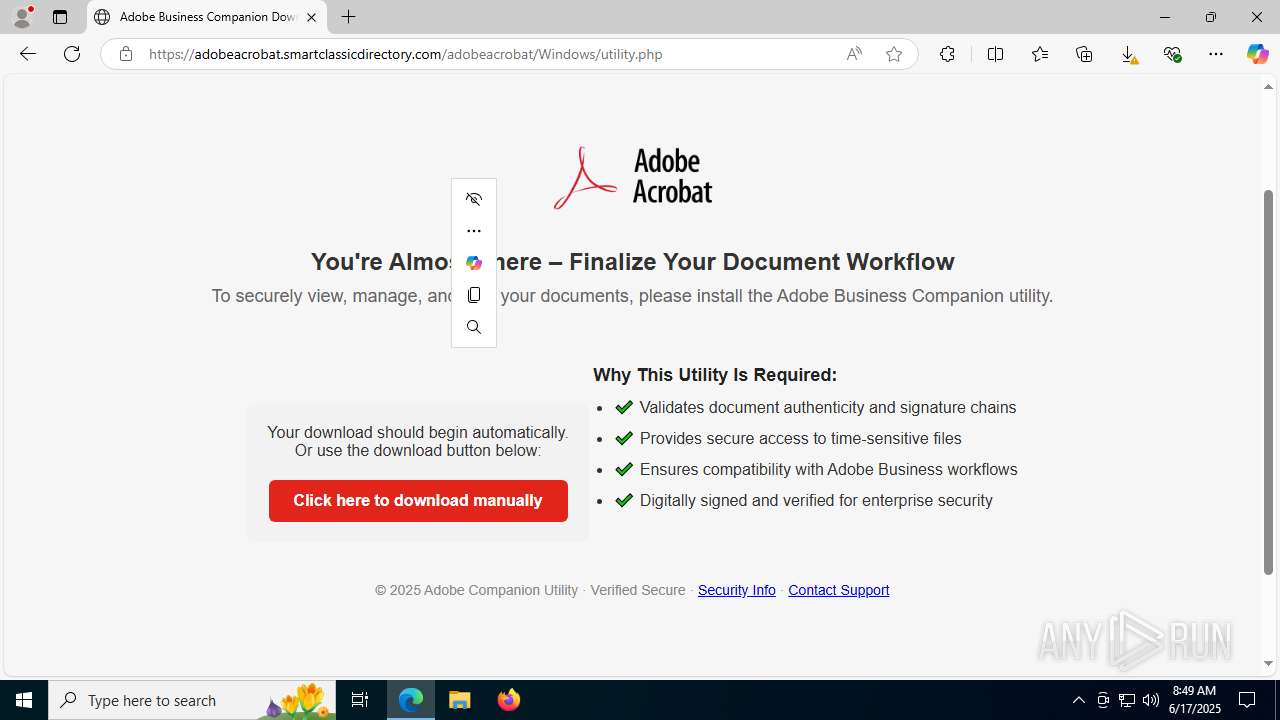Hide the mini menu eye icon
Image resolution: width=1280 pixels, height=720 pixels.
click(x=474, y=199)
